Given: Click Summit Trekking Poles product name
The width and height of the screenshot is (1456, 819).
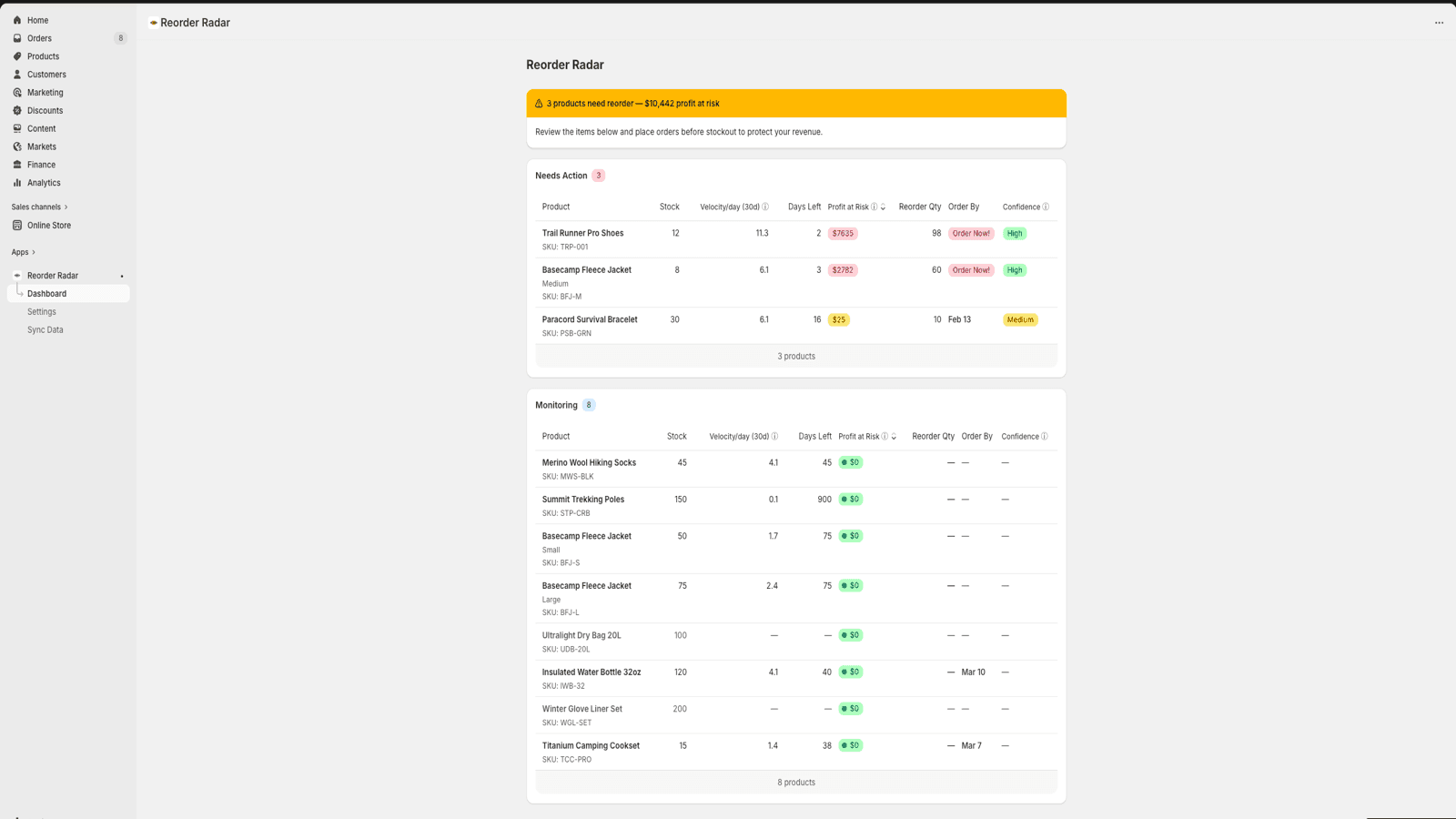Looking at the screenshot, I should (x=583, y=500).
